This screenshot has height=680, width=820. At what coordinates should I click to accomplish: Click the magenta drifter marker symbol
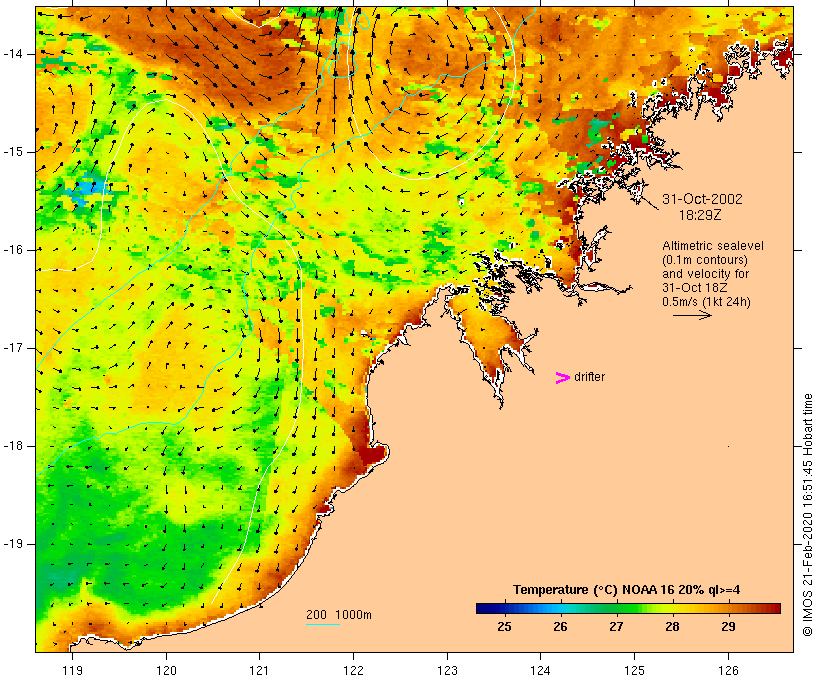[563, 378]
